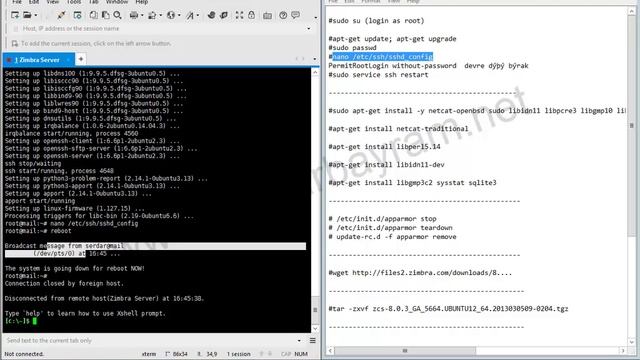640x360 pixels.
Task: Click the status bar down arrow icon
Action: point(270,354)
